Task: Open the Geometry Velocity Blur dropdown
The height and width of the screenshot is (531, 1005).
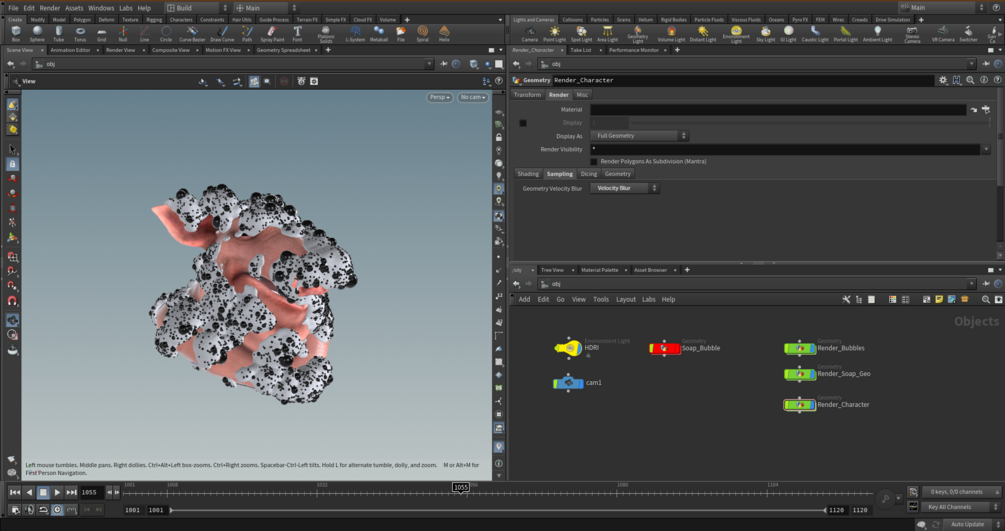Action: [x=624, y=189]
